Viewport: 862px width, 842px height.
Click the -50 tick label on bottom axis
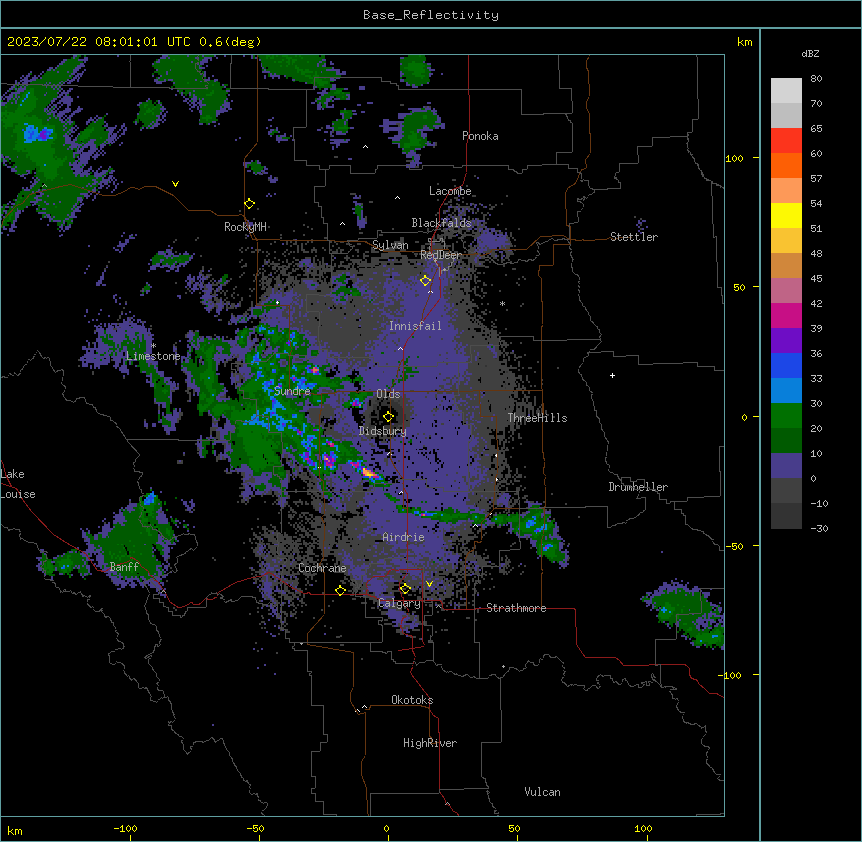coord(256,828)
